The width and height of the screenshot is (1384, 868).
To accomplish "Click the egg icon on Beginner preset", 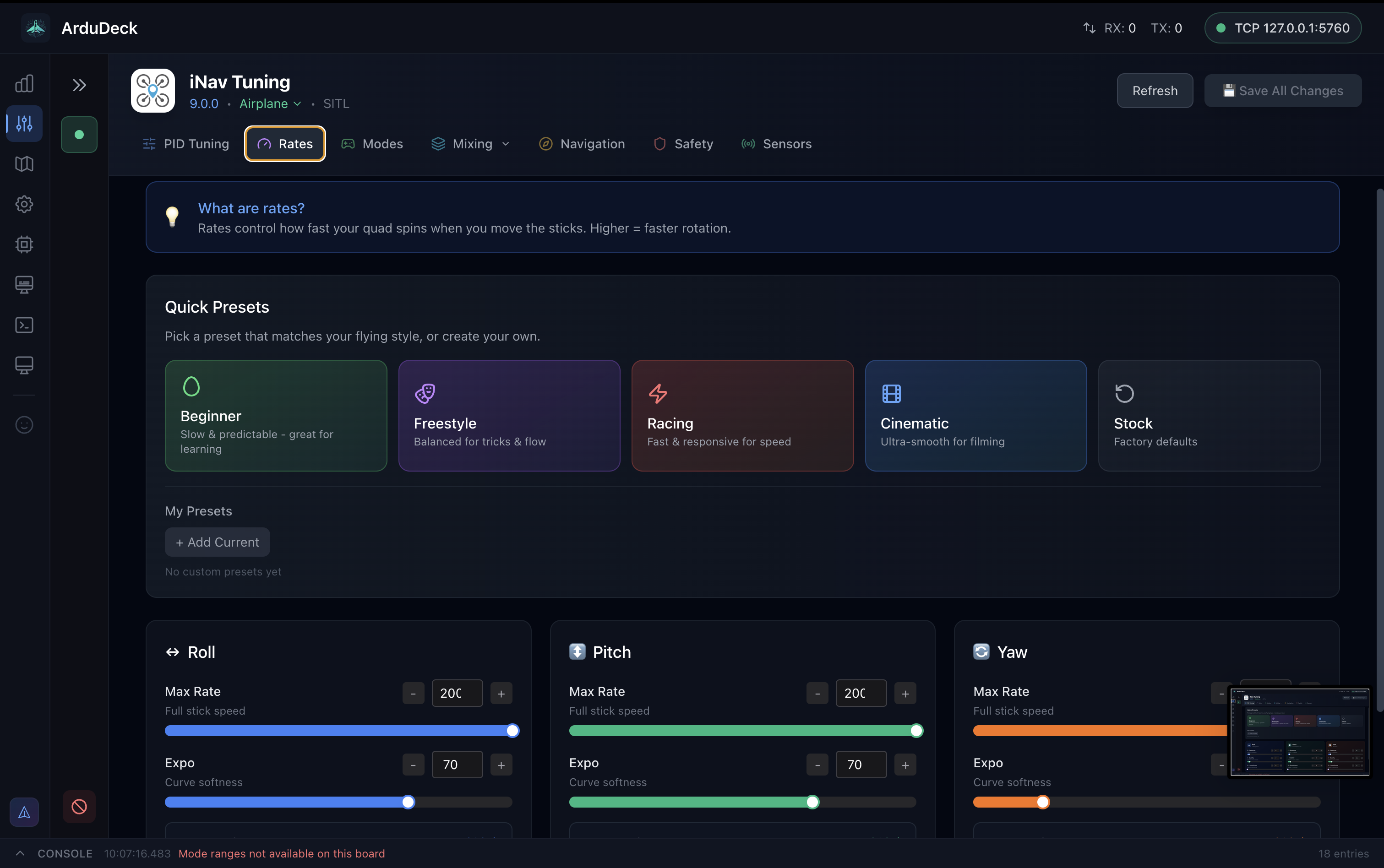I will [191, 386].
